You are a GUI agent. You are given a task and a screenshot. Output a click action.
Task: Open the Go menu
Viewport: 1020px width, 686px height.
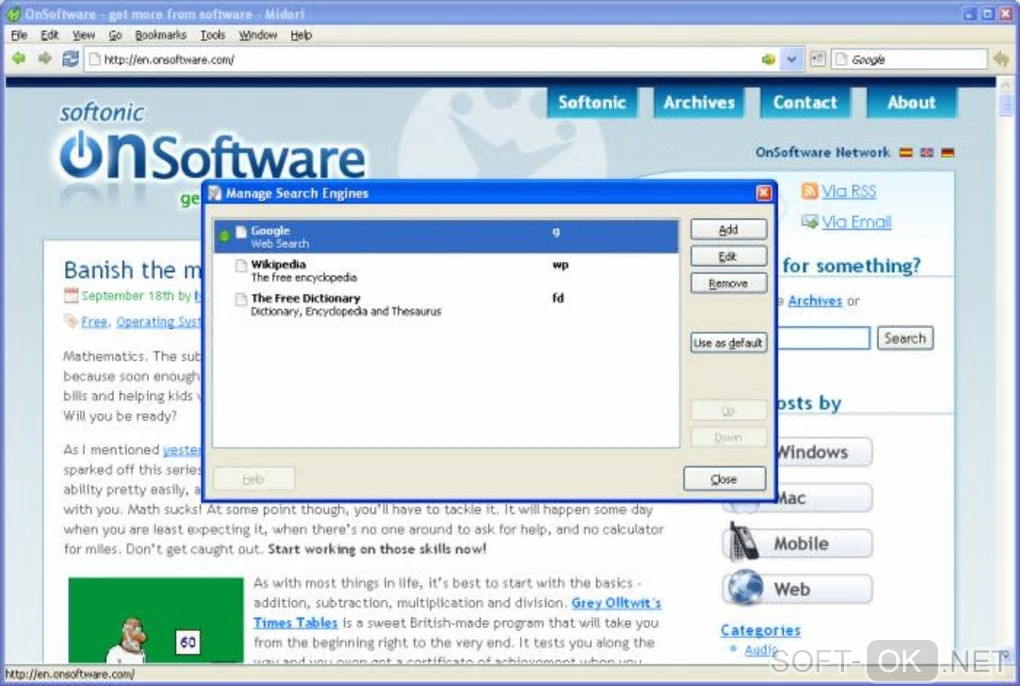[115, 35]
